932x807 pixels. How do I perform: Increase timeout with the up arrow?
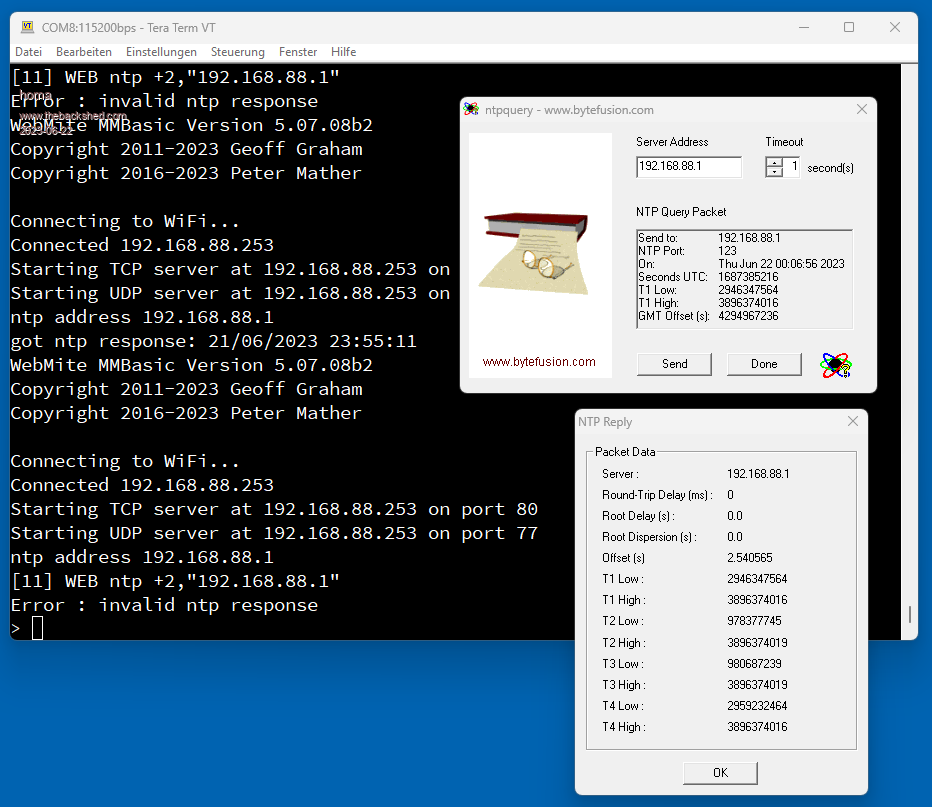[x=773, y=162]
